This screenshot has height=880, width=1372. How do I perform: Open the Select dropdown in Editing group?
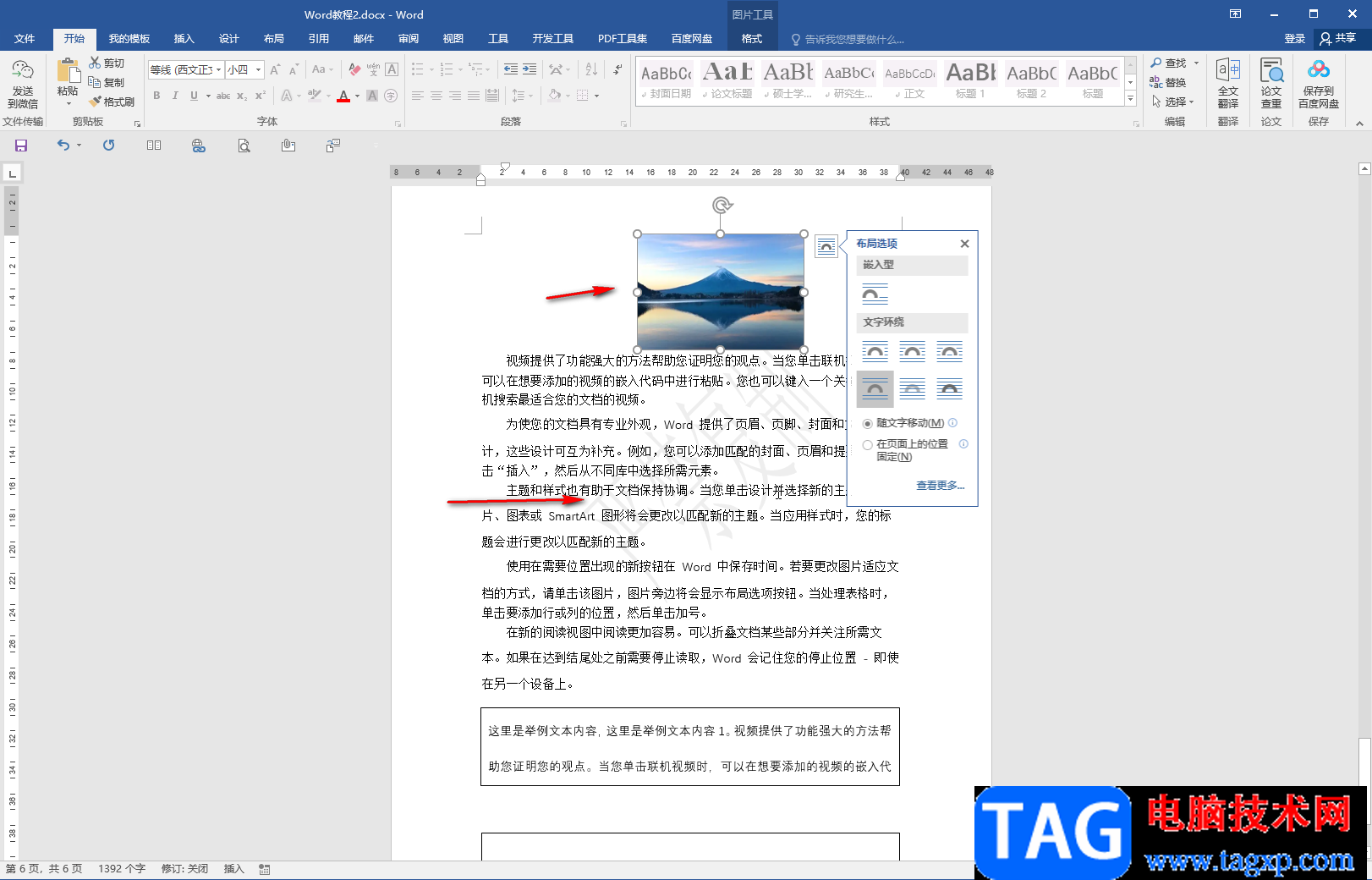coord(1172,102)
